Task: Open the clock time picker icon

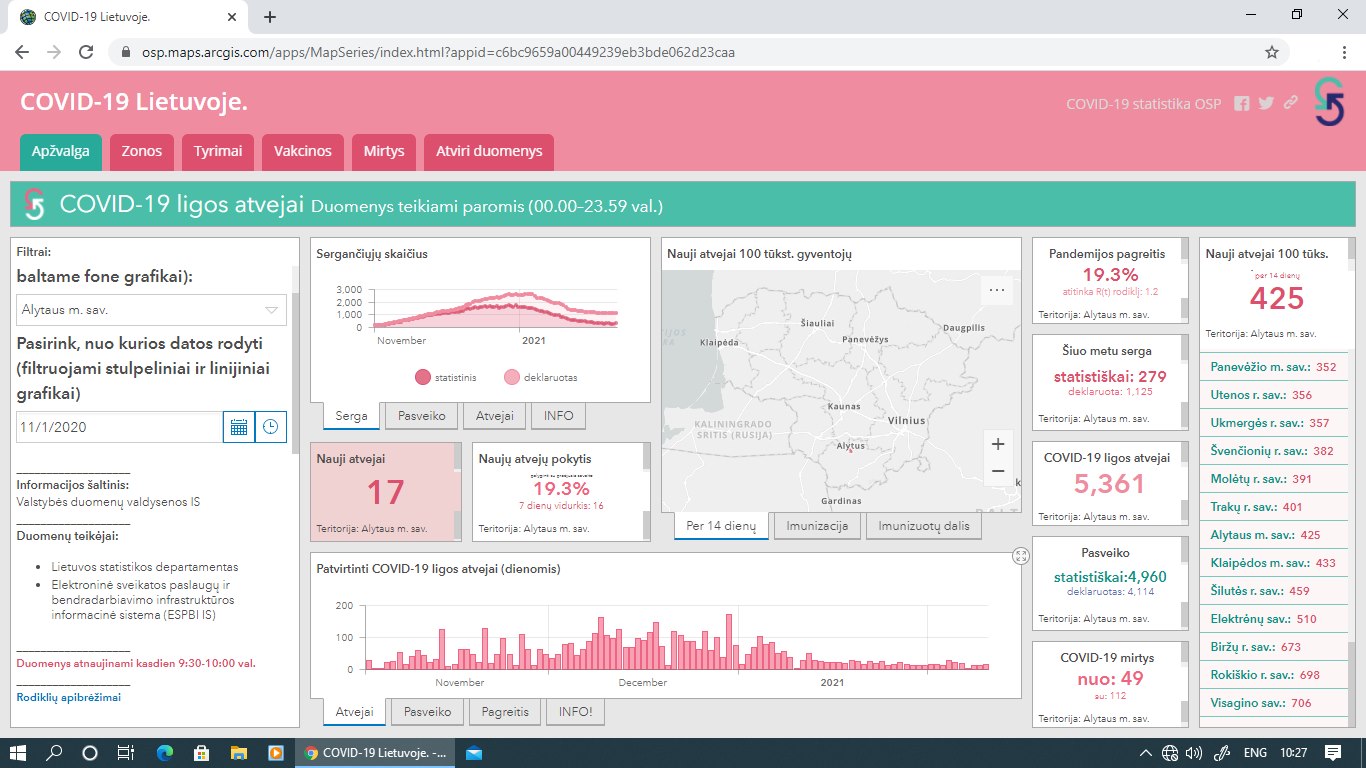Action: pyautogui.click(x=271, y=427)
